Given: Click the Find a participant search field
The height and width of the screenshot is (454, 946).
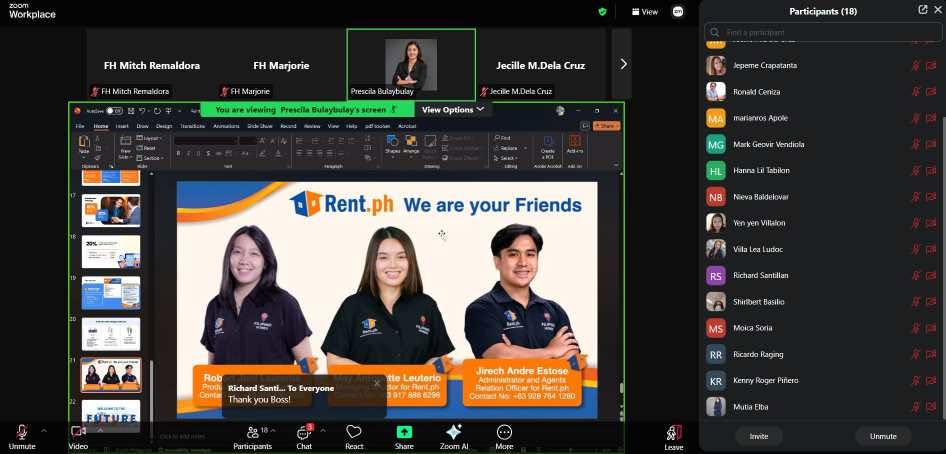Looking at the screenshot, I should click(824, 33).
